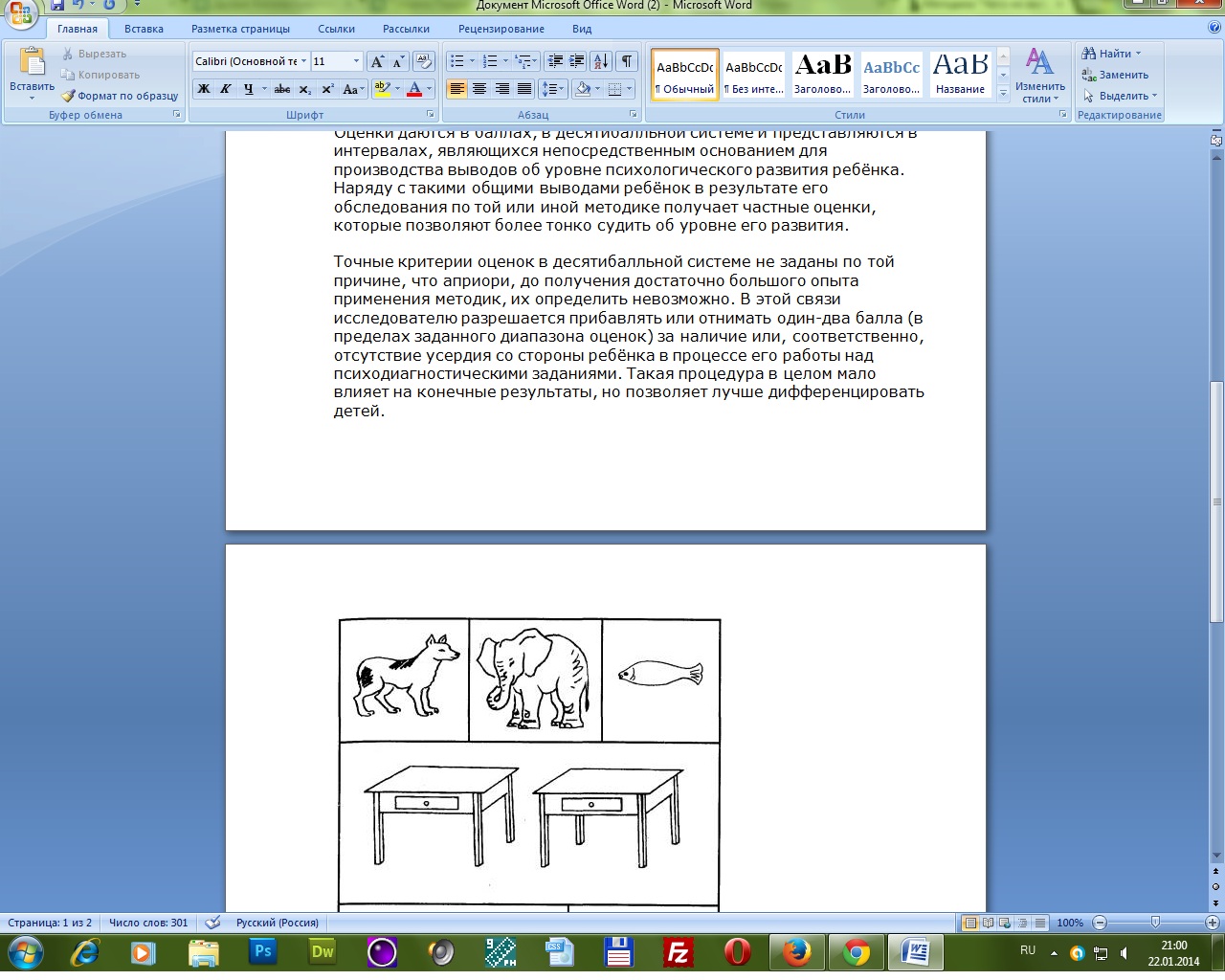Open the font name dropdown
This screenshot has height=980, width=1225.
pos(303,61)
